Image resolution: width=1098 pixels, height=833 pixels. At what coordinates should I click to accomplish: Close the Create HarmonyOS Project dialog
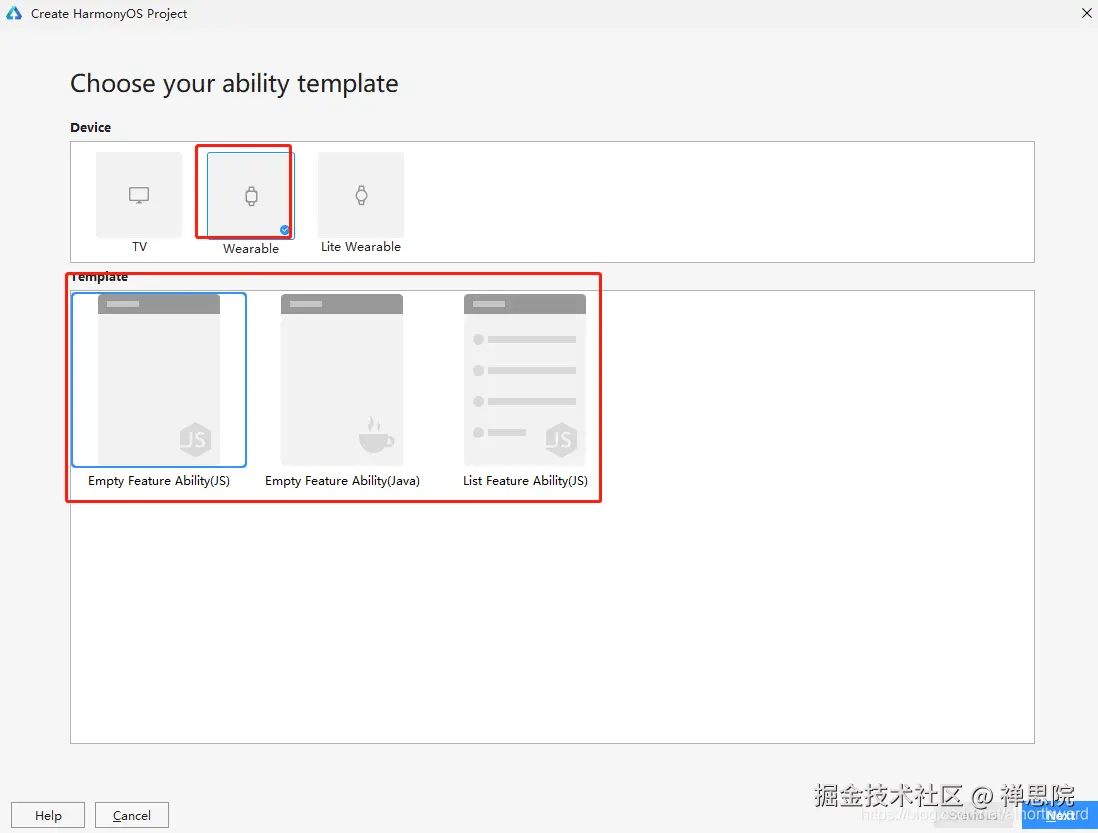(1086, 13)
